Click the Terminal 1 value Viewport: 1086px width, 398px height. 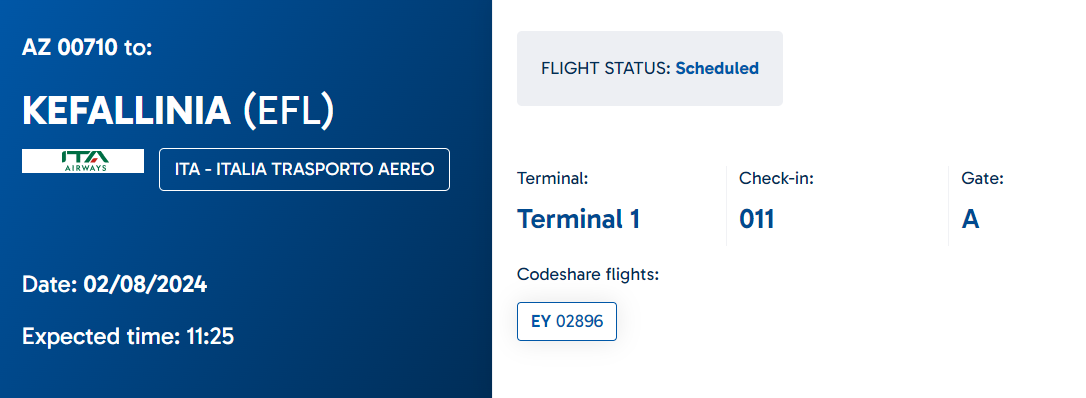pyautogui.click(x=578, y=219)
